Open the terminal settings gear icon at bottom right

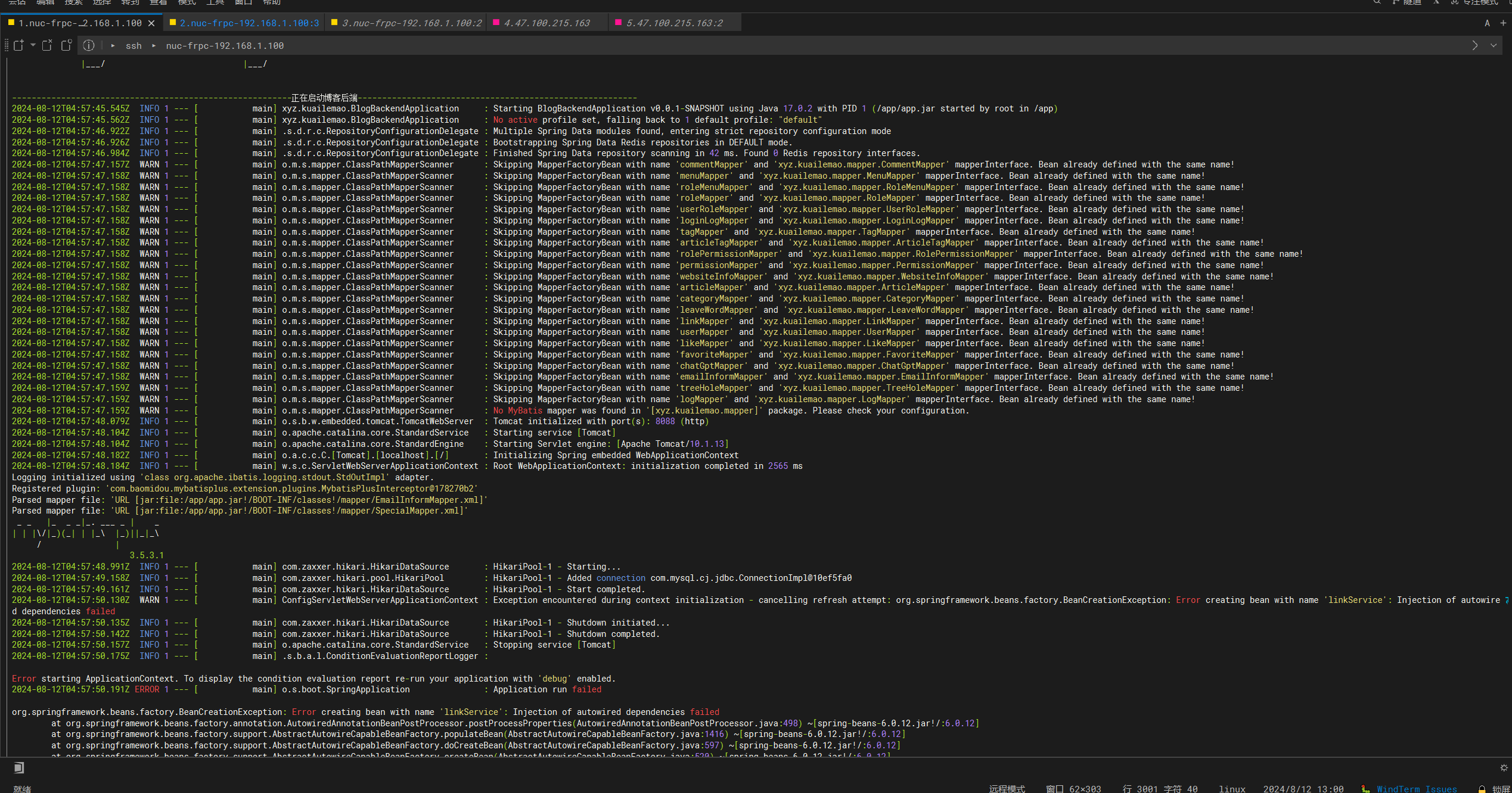pos(1504,768)
